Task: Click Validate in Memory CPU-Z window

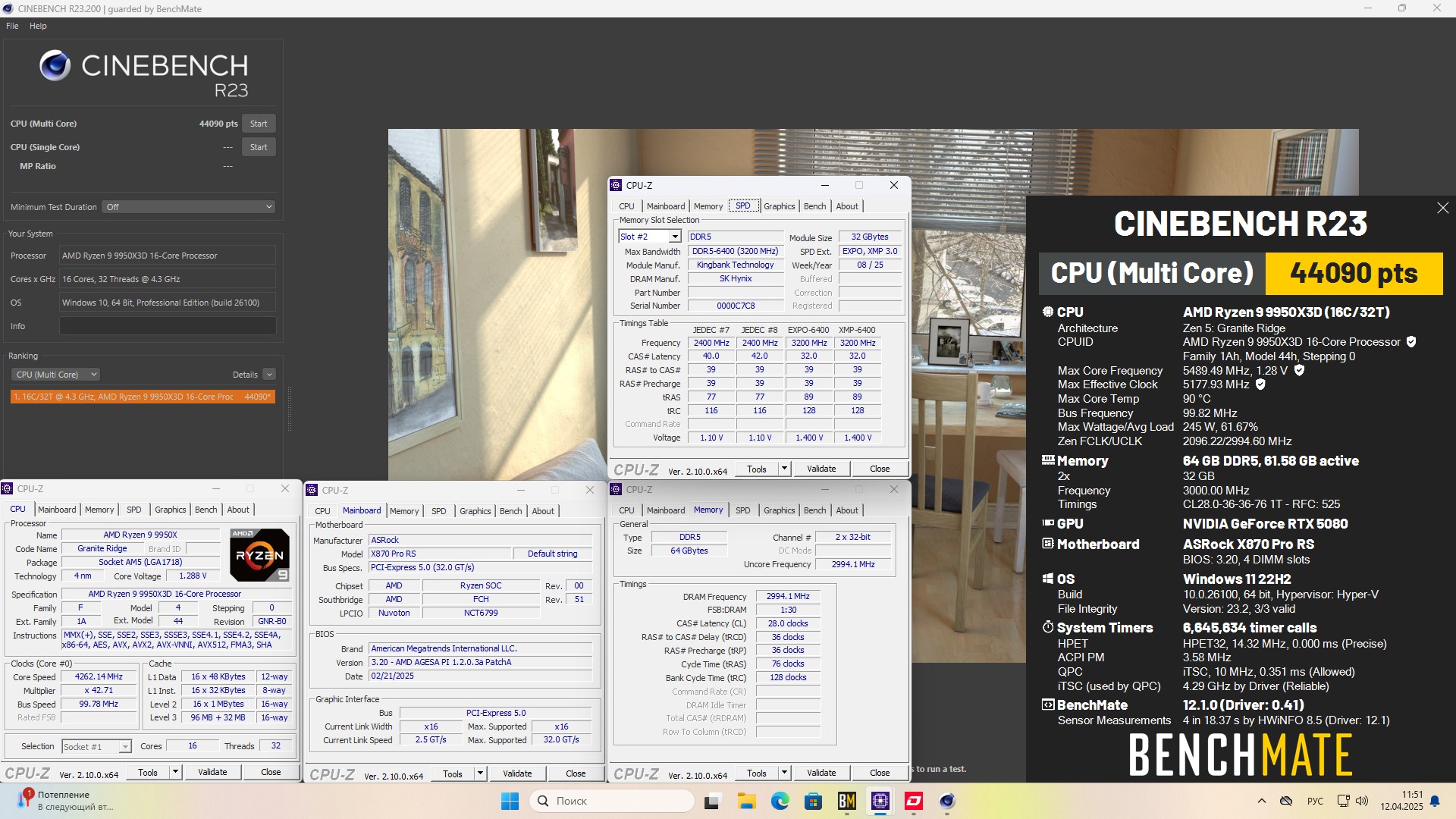Action: [821, 773]
